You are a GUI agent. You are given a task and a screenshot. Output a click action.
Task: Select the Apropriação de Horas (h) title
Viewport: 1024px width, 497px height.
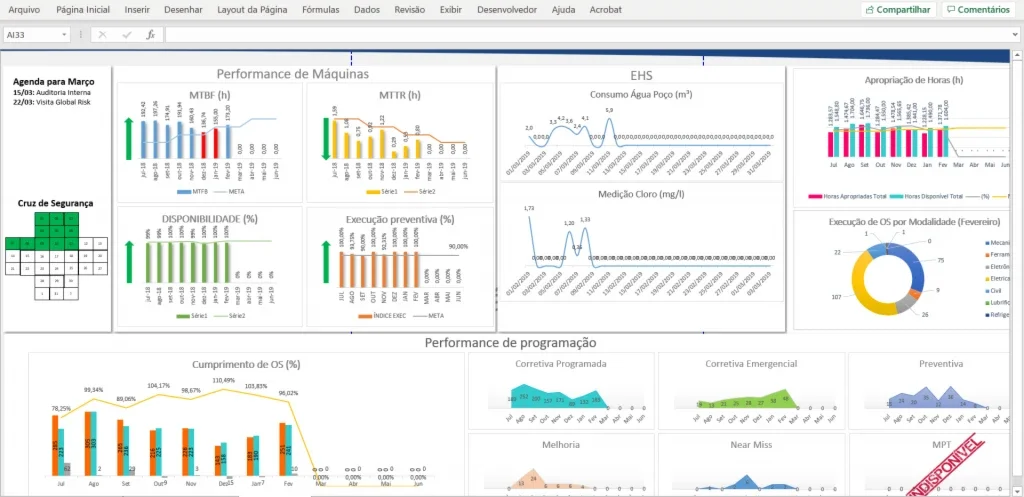tap(914, 80)
